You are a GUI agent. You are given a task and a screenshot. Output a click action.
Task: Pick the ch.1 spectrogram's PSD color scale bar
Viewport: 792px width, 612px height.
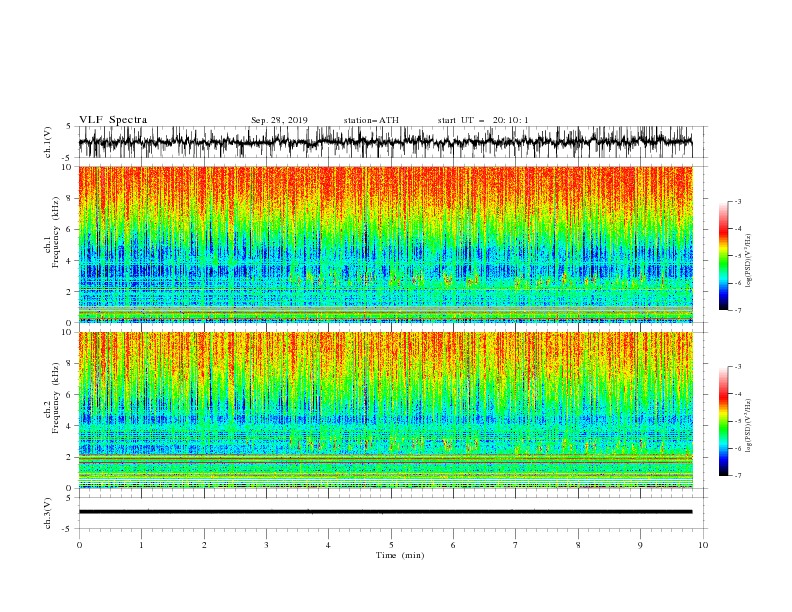coord(723,255)
